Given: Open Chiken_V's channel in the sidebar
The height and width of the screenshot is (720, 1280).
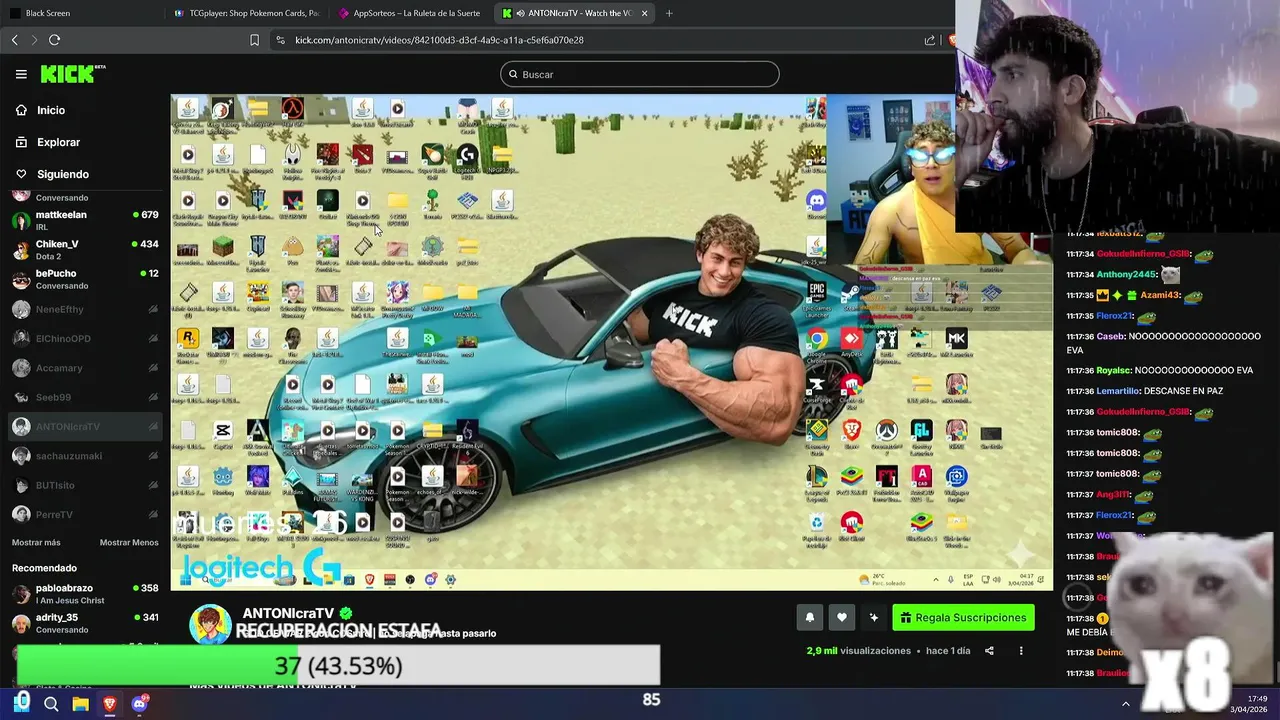Looking at the screenshot, I should click(x=85, y=250).
